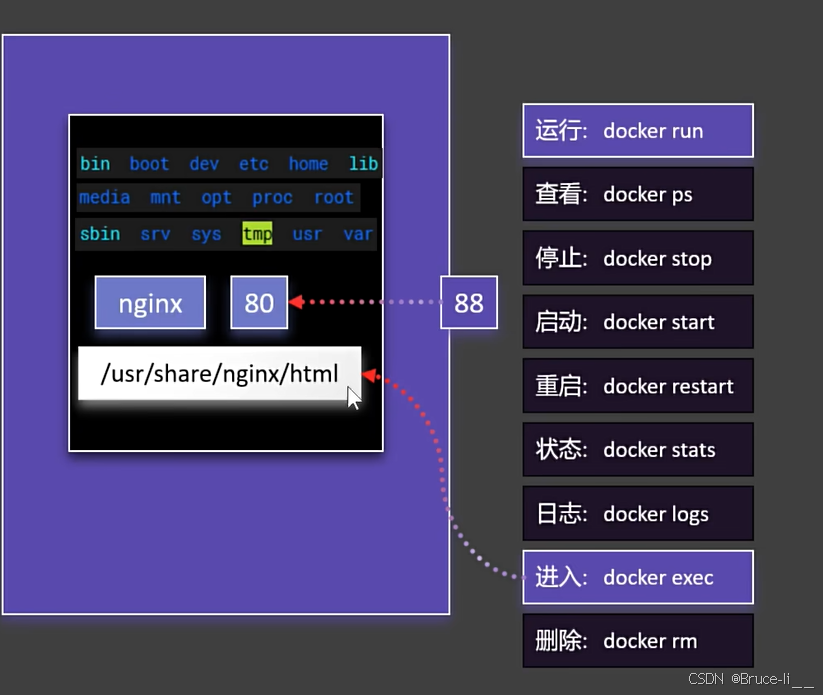Viewport: 823px width, 695px height.
Task: Click the highlighted tmp directory
Action: 257,234
